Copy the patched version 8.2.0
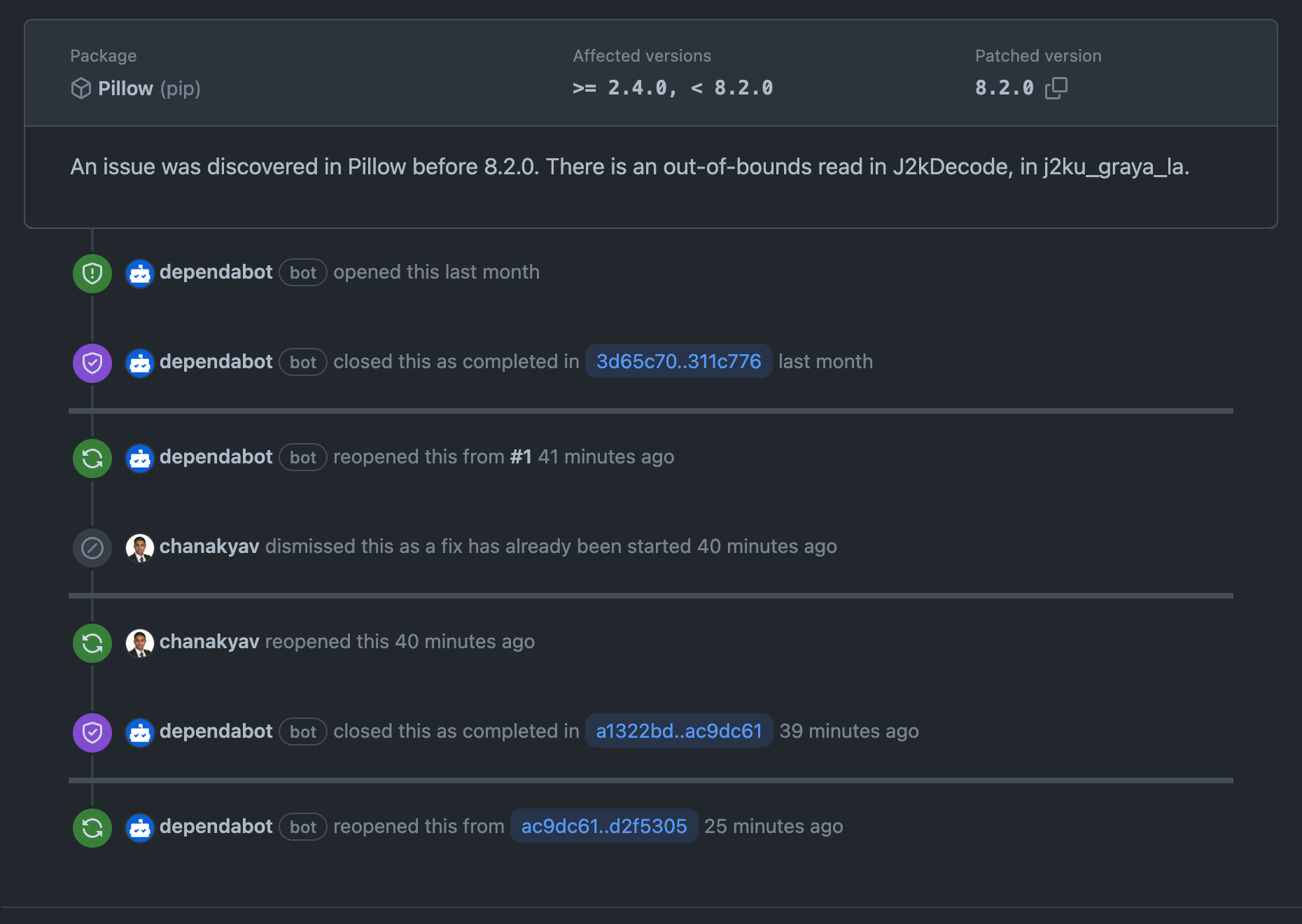The width and height of the screenshot is (1302, 924). (1056, 88)
